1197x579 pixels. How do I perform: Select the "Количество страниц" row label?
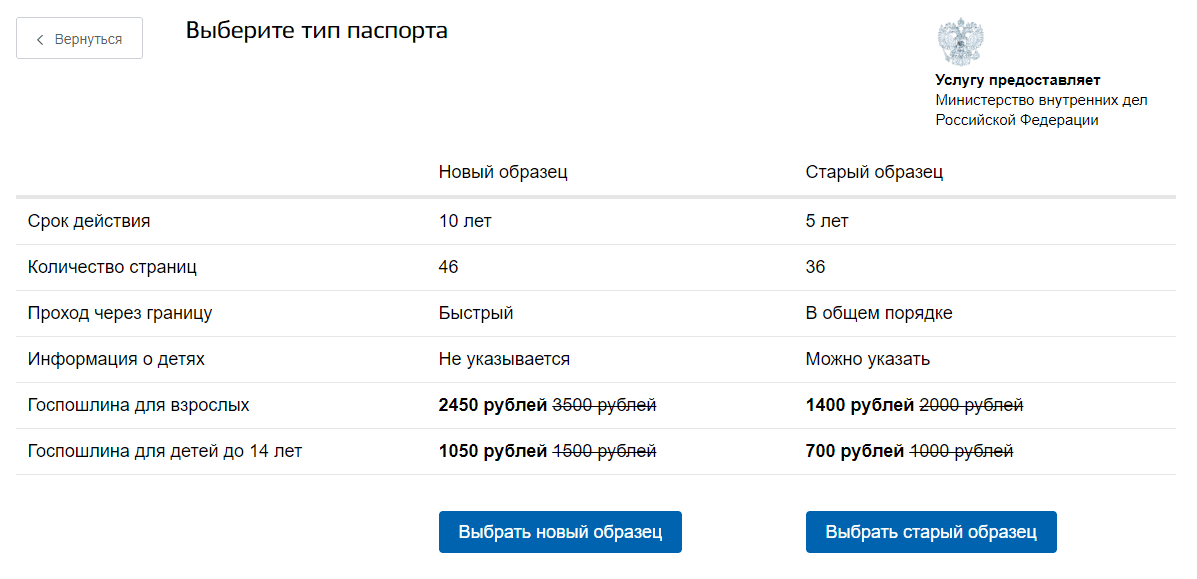112,267
